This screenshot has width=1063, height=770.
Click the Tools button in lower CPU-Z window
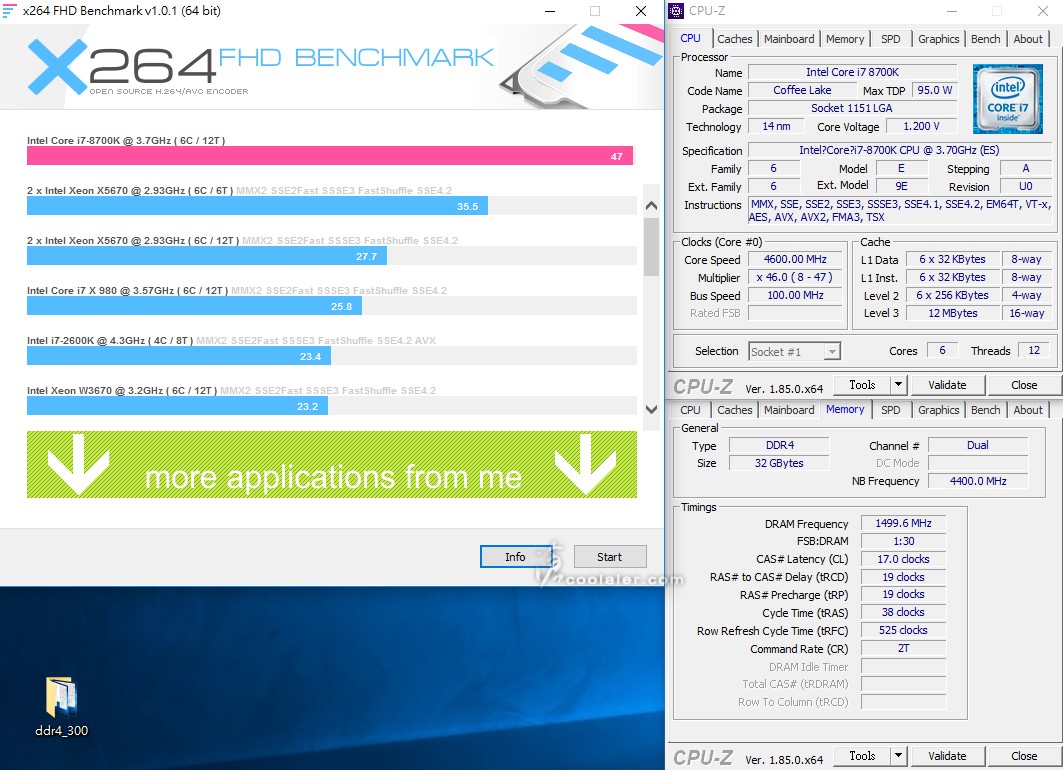pos(862,756)
